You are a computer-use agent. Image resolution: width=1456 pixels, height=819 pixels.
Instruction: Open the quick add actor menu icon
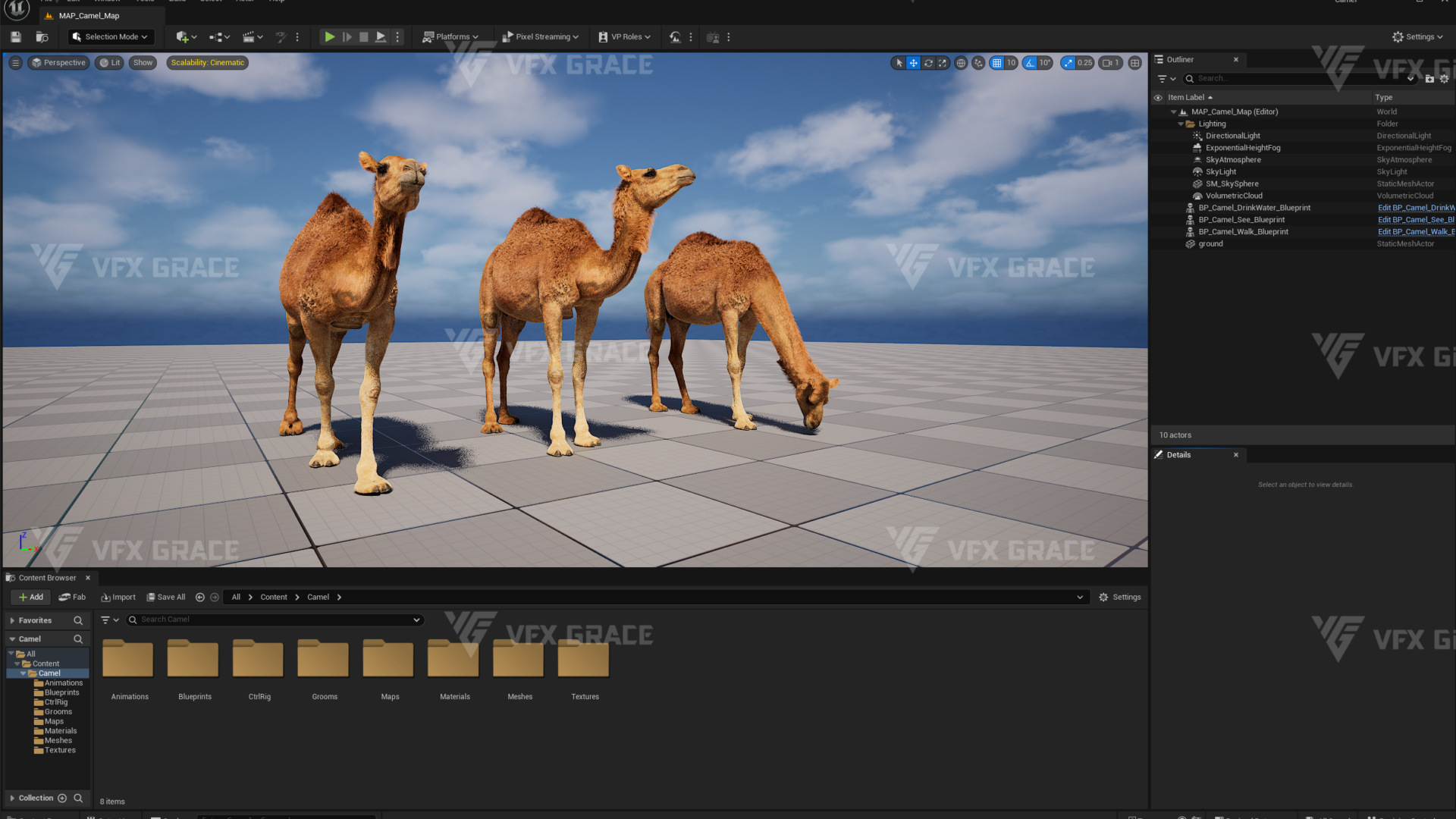pyautogui.click(x=186, y=36)
